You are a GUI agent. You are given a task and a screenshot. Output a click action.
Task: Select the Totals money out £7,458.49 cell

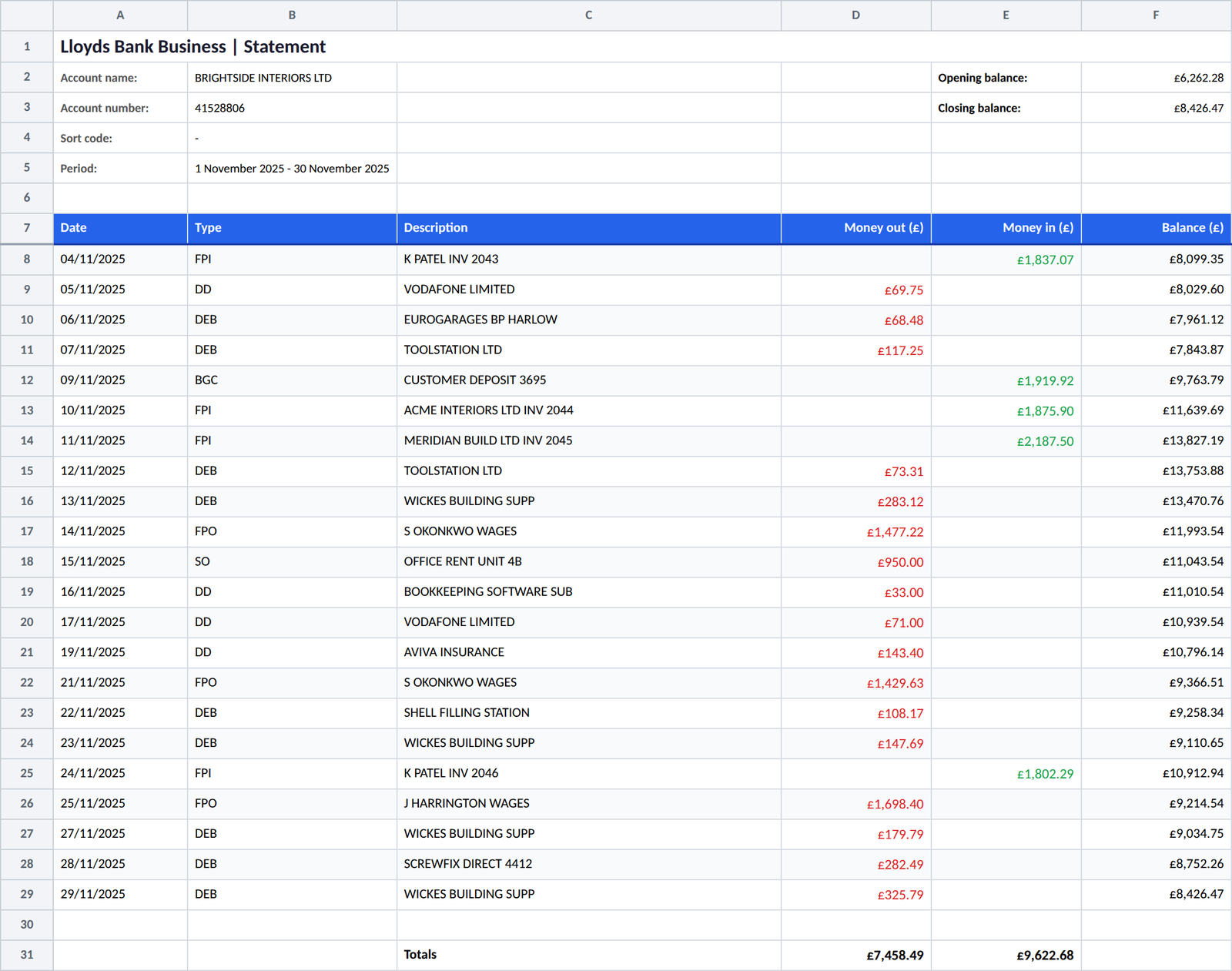[x=855, y=955]
